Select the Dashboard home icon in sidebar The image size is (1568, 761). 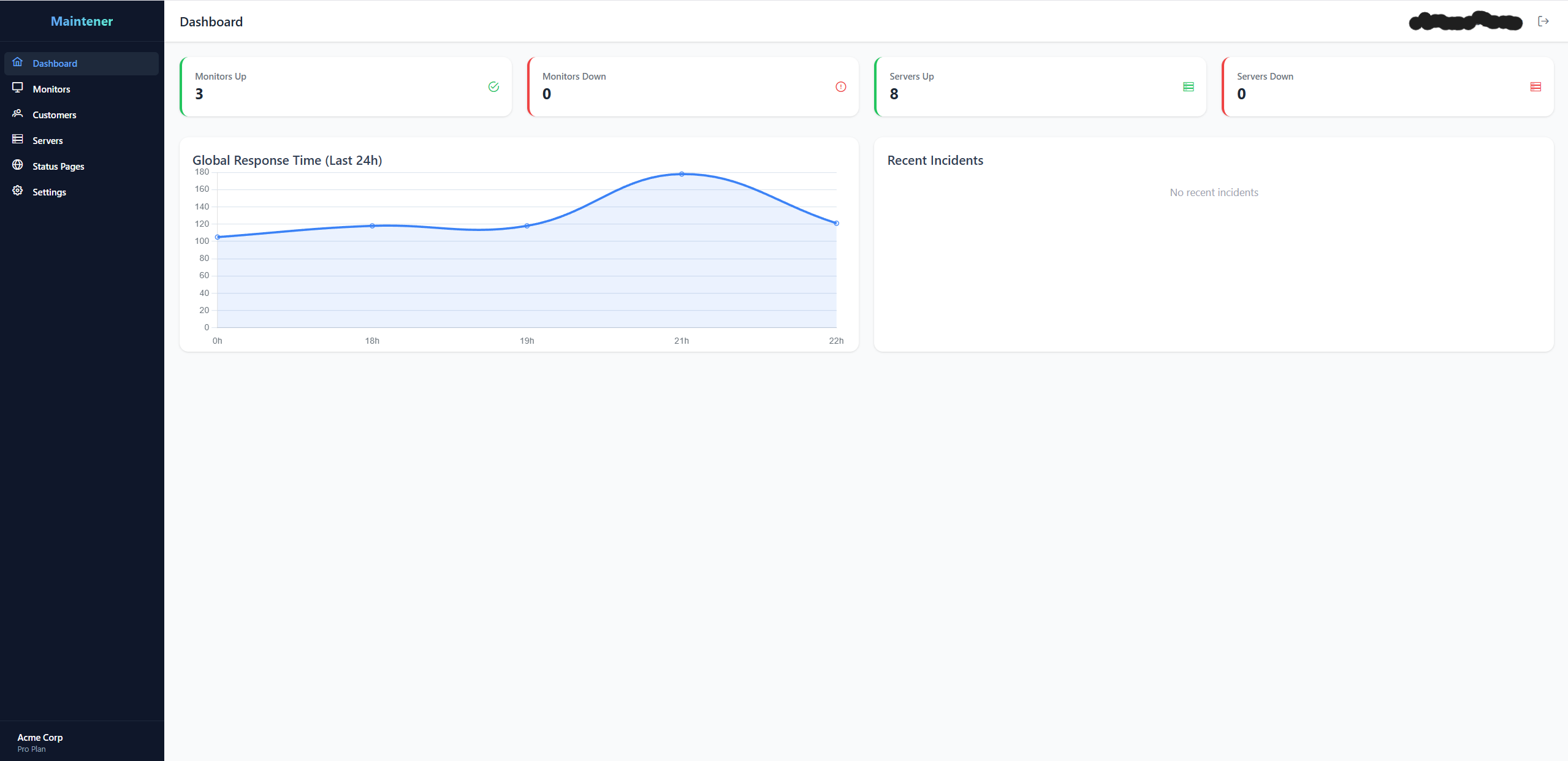click(18, 63)
